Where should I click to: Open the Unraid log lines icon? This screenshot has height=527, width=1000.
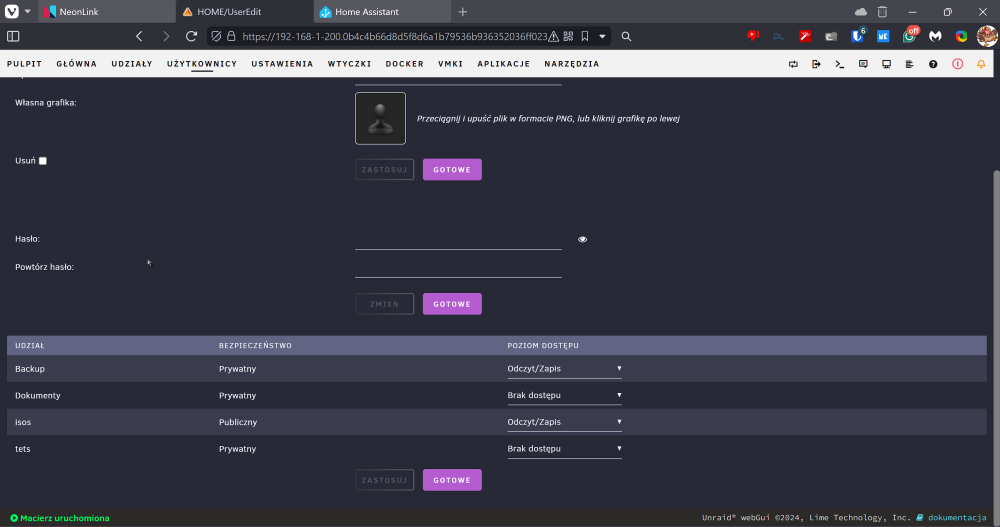909,64
